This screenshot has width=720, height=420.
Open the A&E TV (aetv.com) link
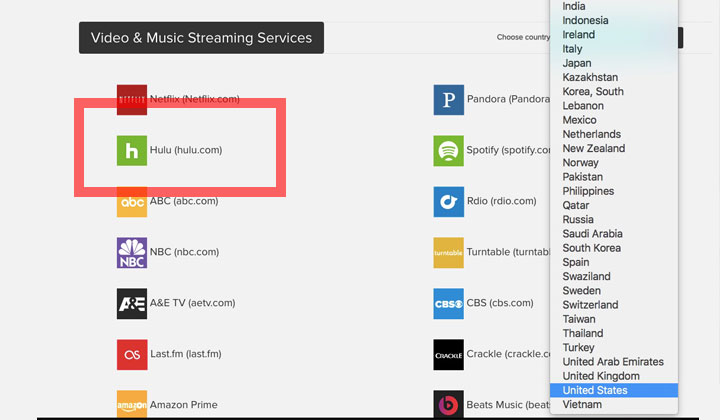click(192, 302)
